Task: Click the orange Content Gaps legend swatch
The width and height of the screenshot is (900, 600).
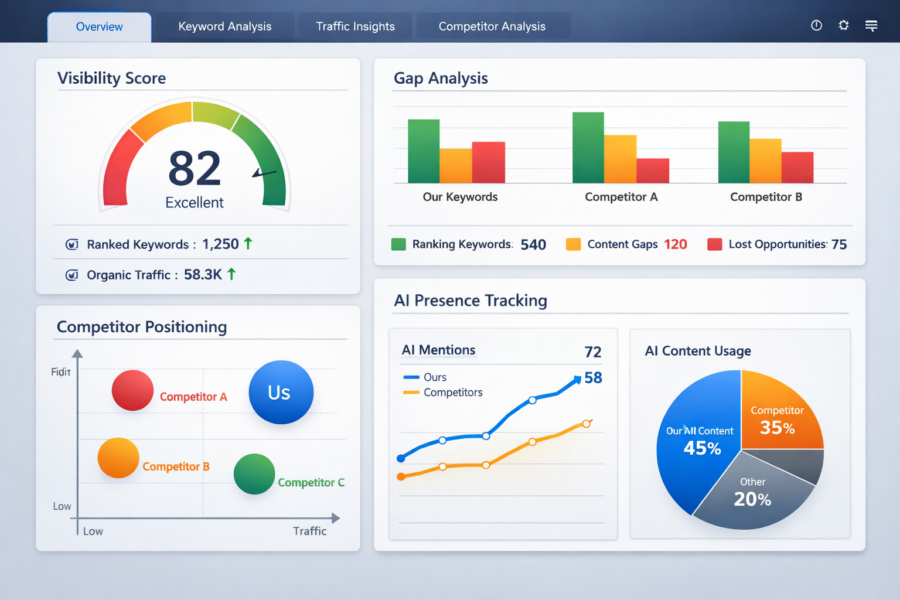Action: [573, 245]
